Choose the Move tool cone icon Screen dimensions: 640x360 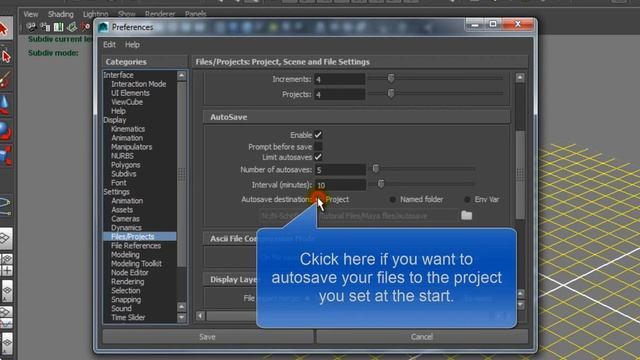point(5,104)
